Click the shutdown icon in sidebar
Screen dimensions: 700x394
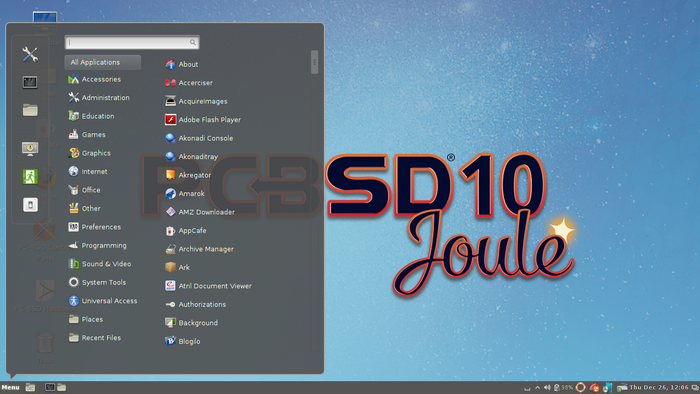tap(30, 205)
